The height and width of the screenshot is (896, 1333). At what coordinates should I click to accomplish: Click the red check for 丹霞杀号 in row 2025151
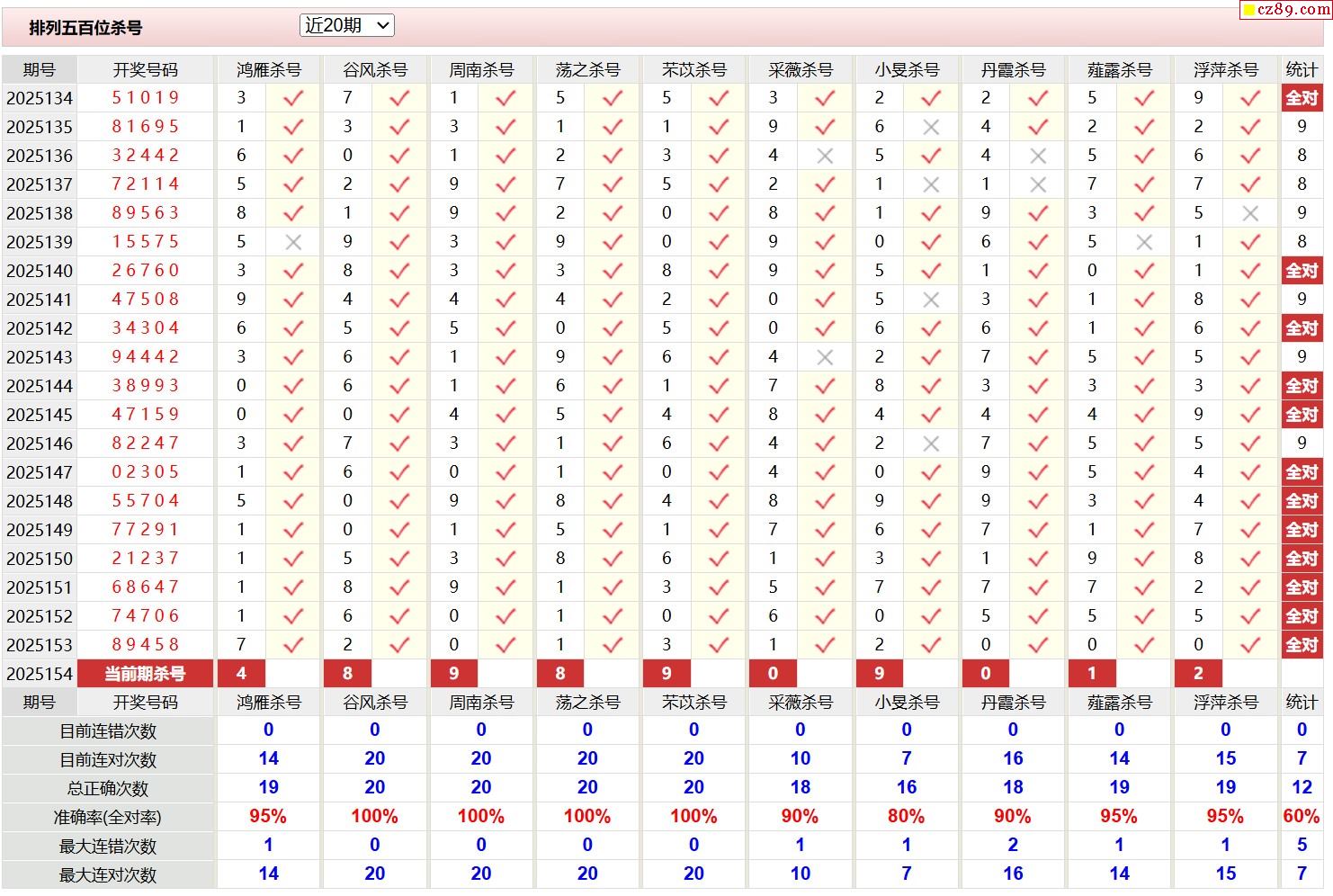point(1038,587)
